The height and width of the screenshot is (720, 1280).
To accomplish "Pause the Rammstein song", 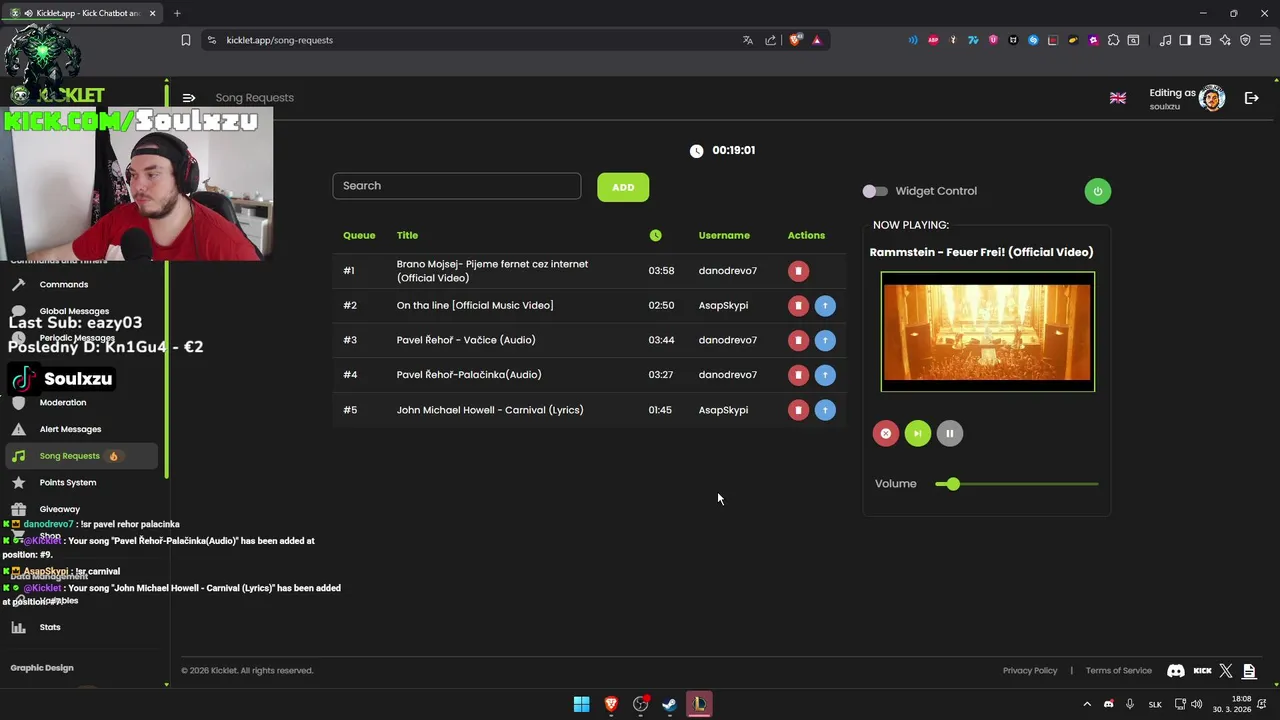I will (949, 433).
